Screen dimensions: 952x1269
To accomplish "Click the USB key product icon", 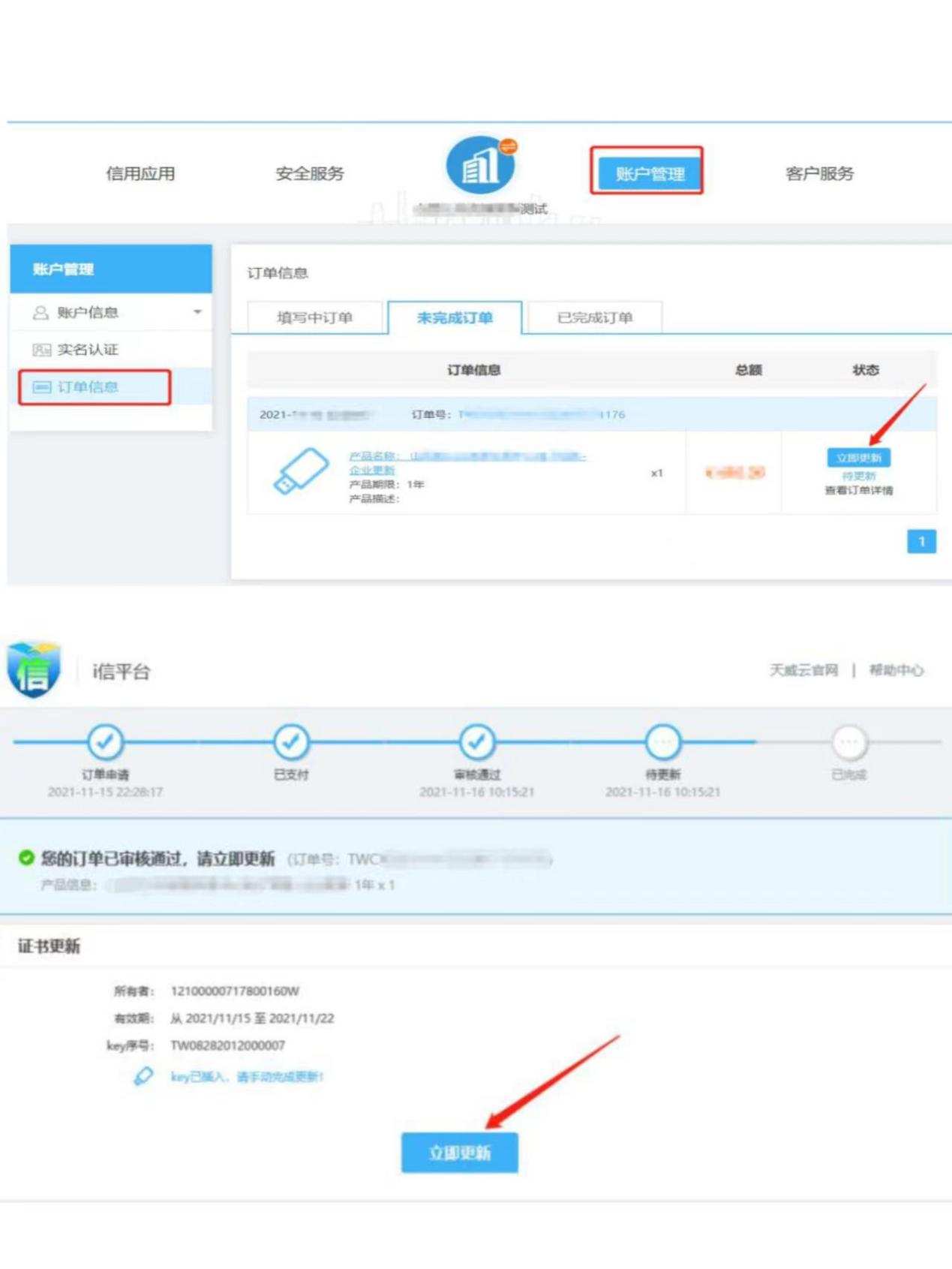I will (x=301, y=471).
